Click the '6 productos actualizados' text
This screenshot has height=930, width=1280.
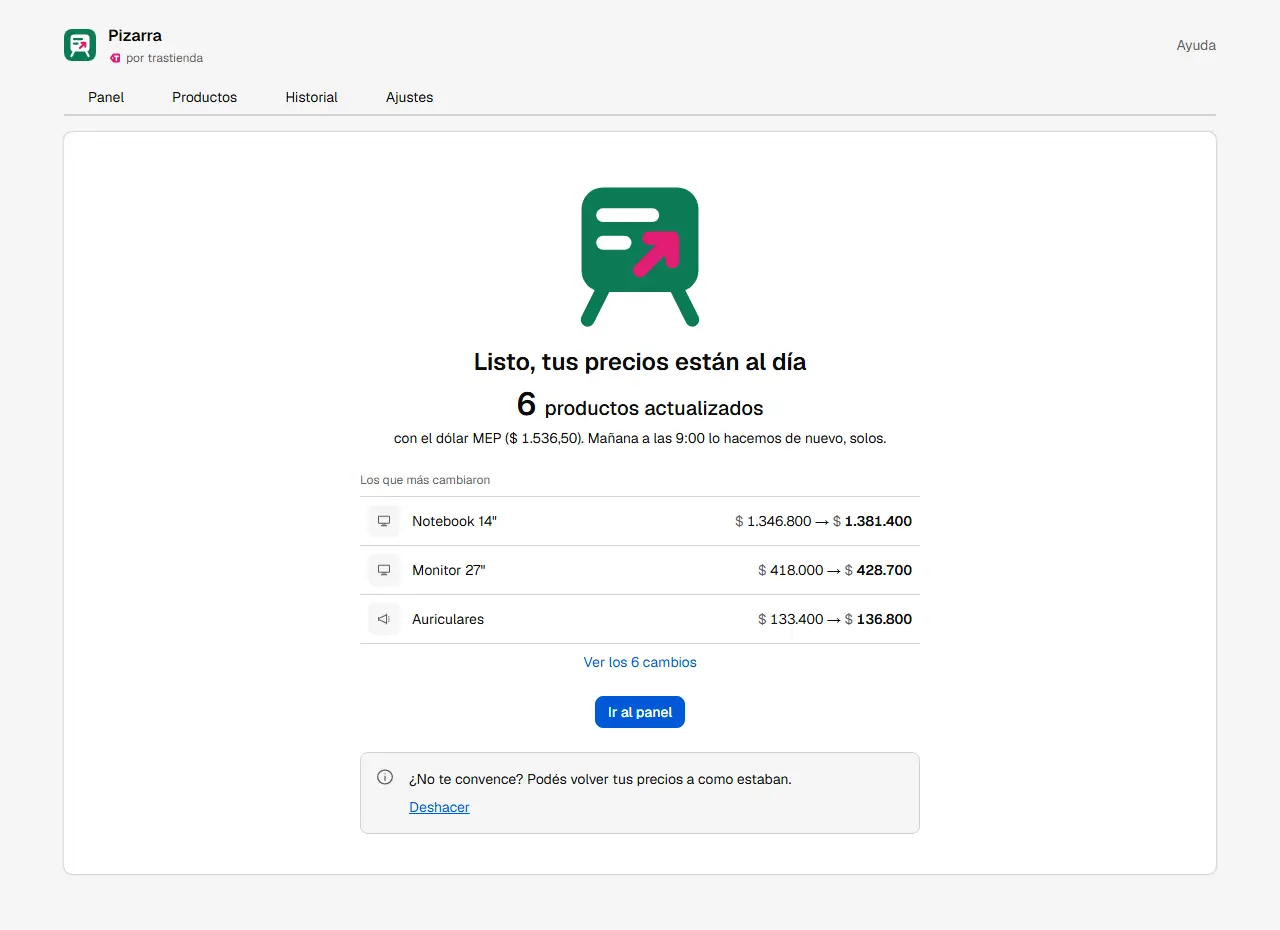click(x=640, y=405)
